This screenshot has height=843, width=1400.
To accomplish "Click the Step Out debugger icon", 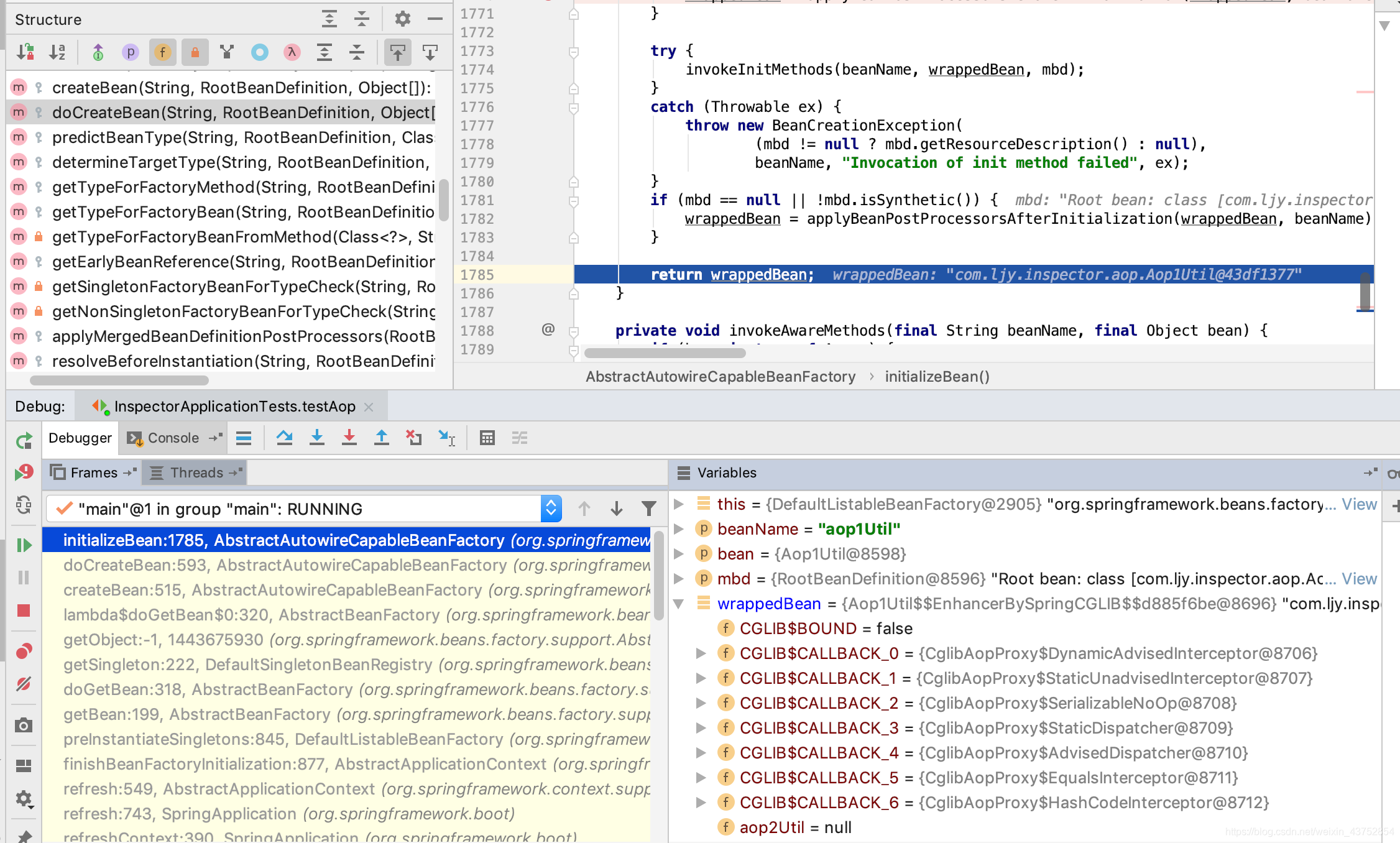I will click(x=381, y=438).
